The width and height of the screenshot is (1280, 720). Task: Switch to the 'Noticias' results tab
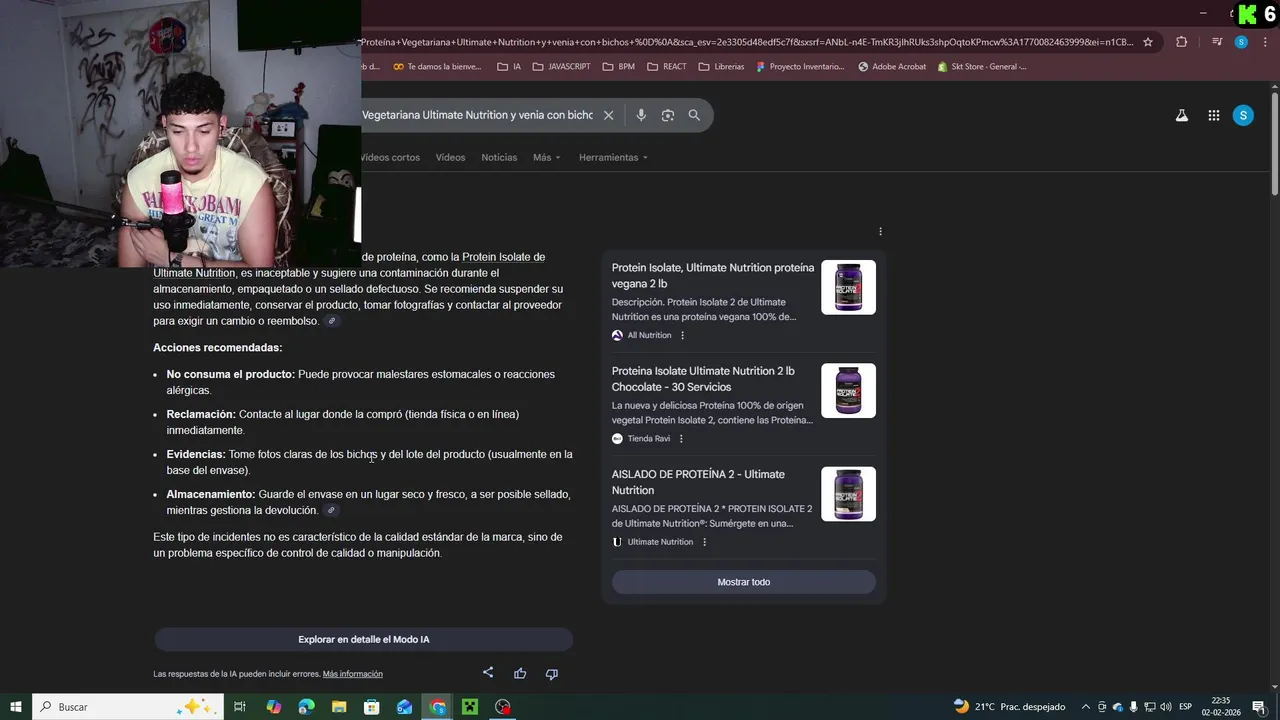point(499,158)
